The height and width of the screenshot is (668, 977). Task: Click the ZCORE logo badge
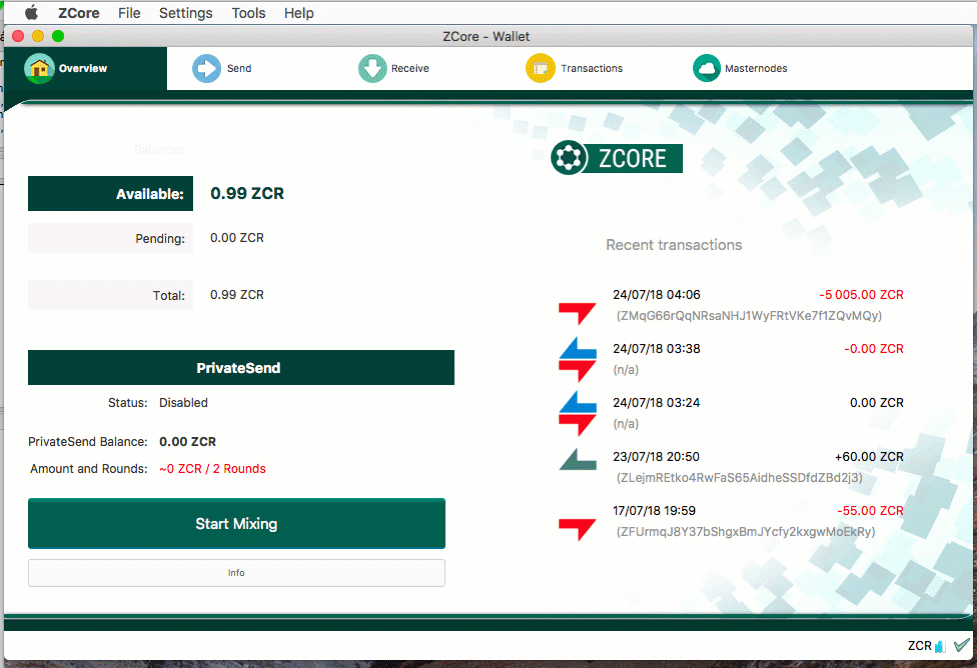[616, 158]
